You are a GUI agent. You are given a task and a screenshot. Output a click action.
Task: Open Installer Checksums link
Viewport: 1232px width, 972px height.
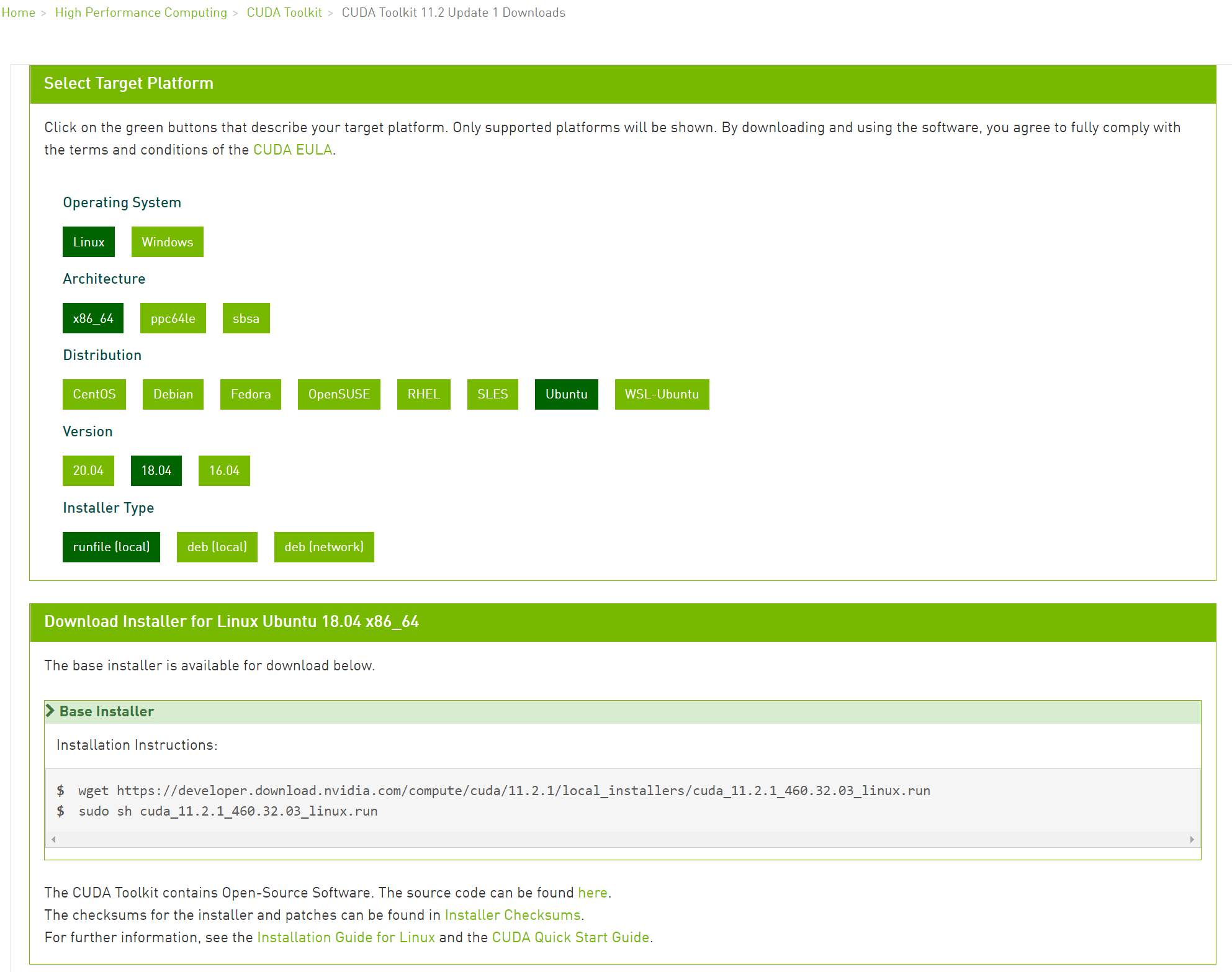point(512,915)
